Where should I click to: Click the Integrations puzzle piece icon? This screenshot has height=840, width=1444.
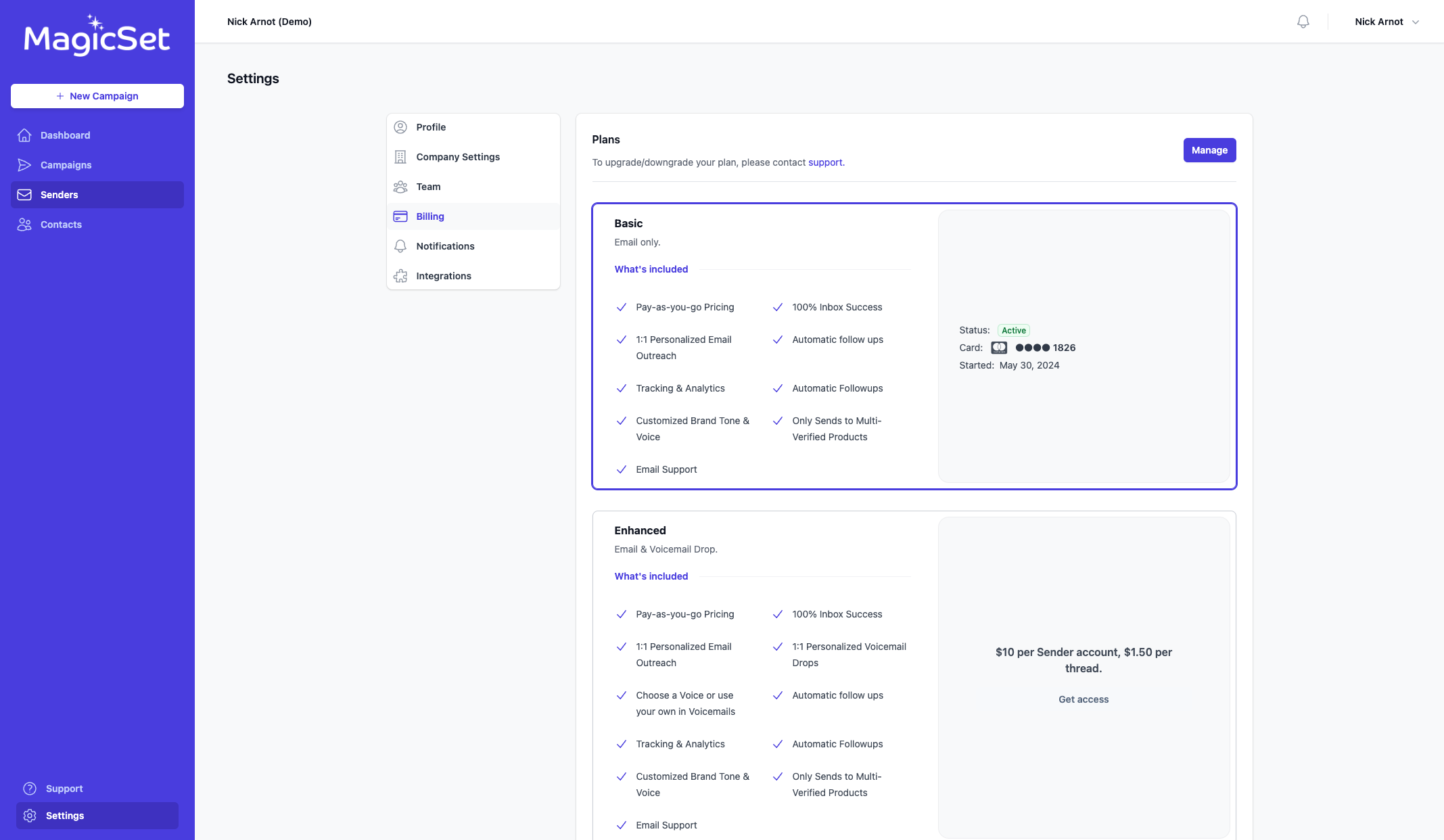400,276
